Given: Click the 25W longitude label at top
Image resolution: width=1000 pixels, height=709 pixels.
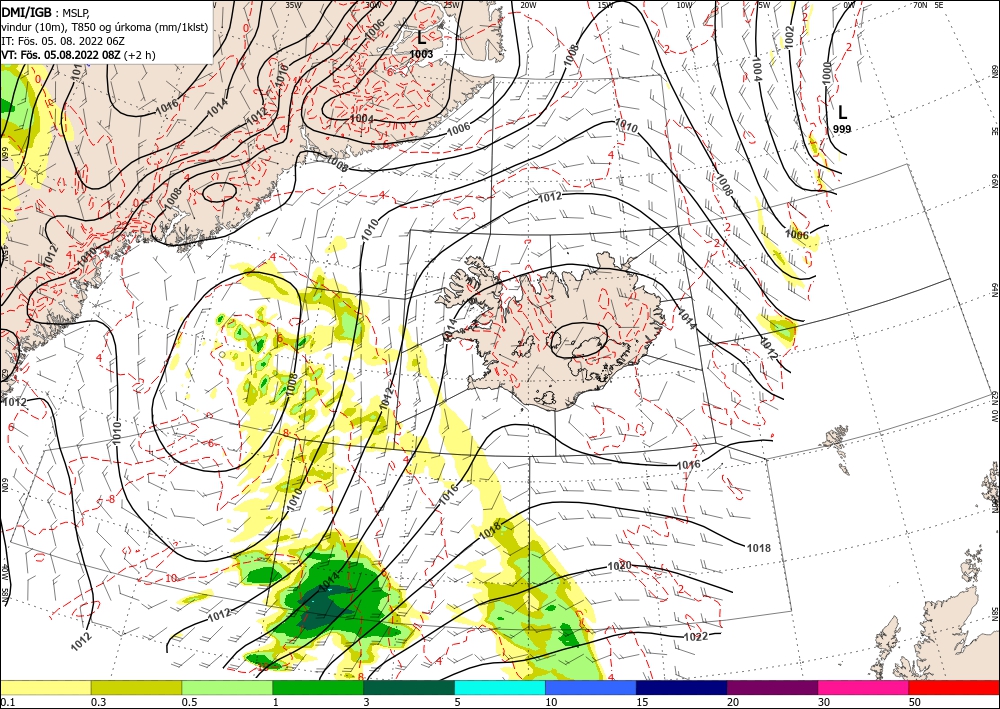Looking at the screenshot, I should (451, 4).
